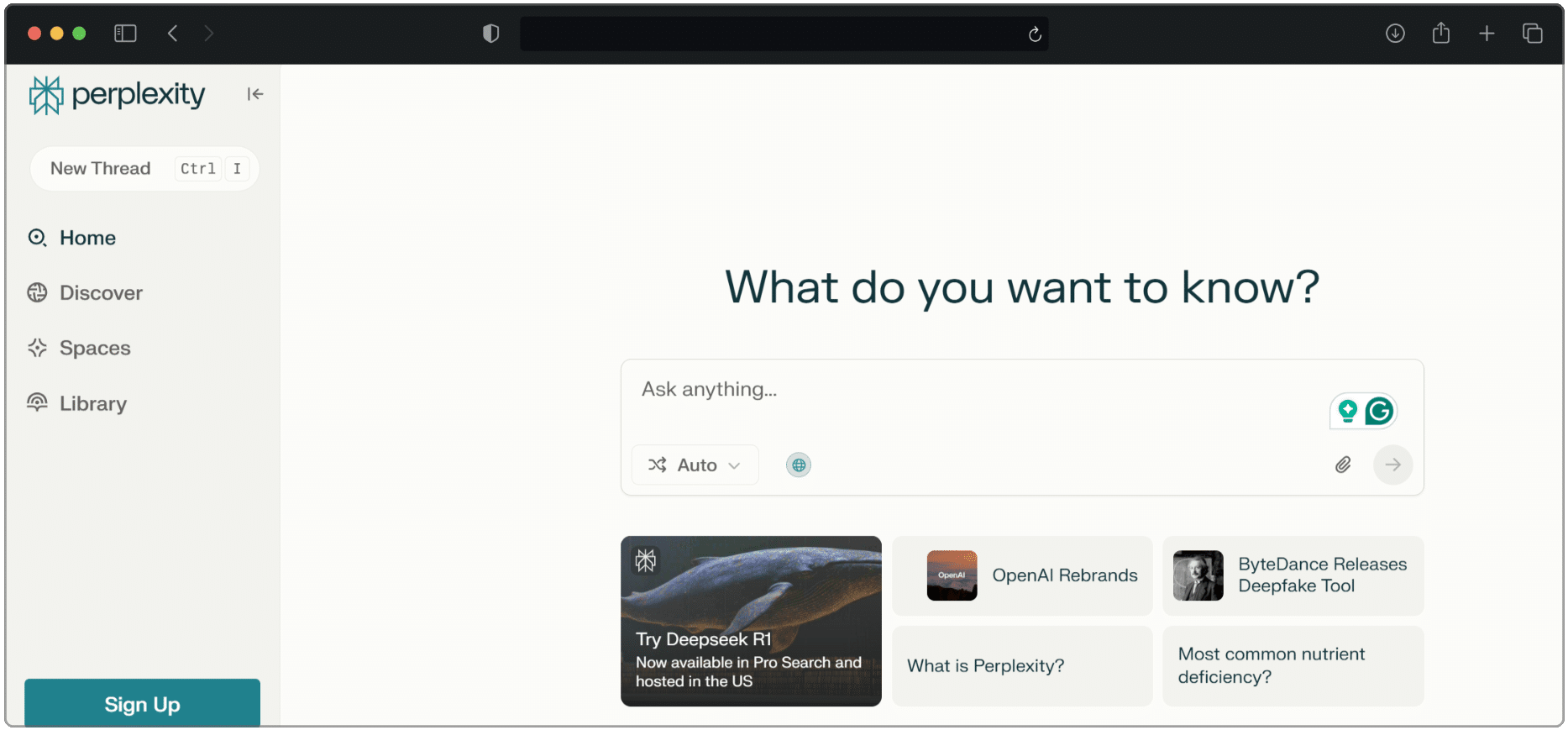This screenshot has width=1568, height=730.
Task: Open a new tab with plus icon
Action: tap(1487, 34)
